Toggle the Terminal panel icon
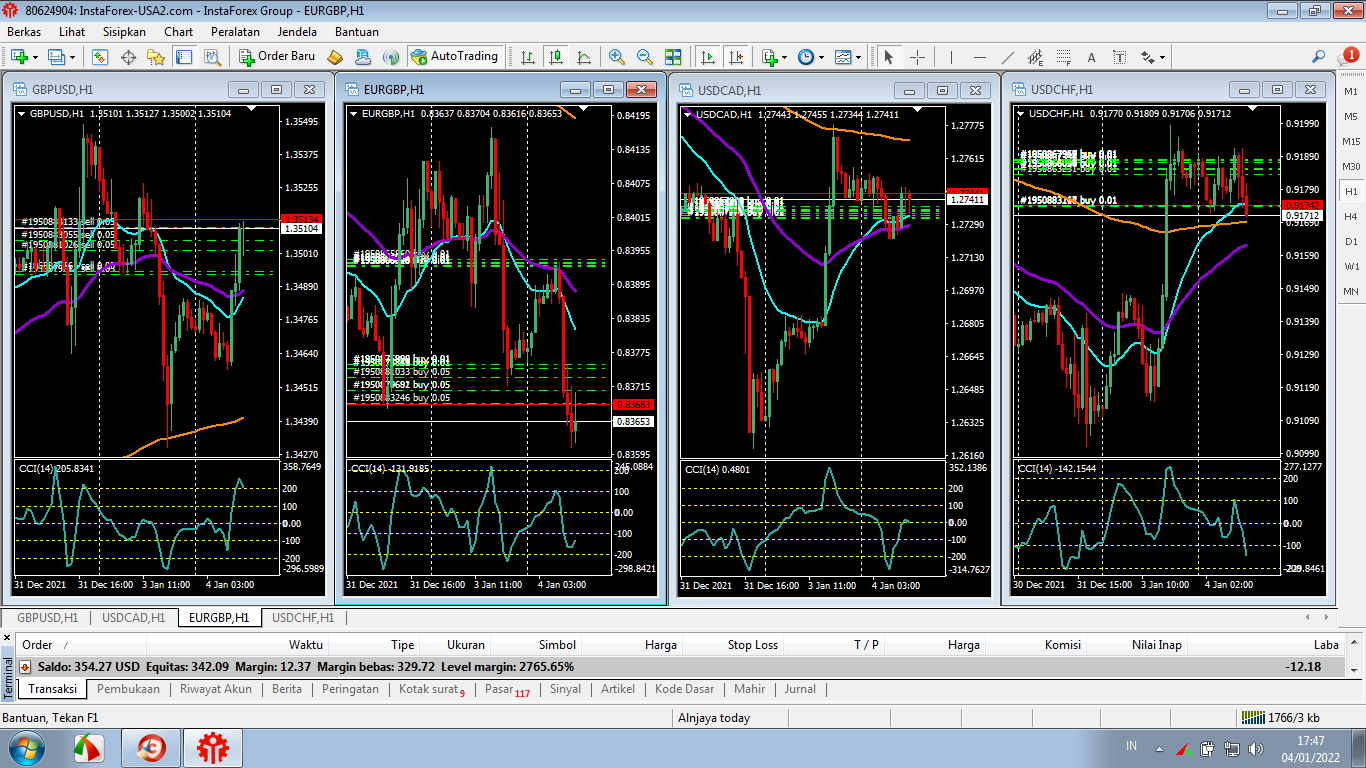 (x=183, y=57)
